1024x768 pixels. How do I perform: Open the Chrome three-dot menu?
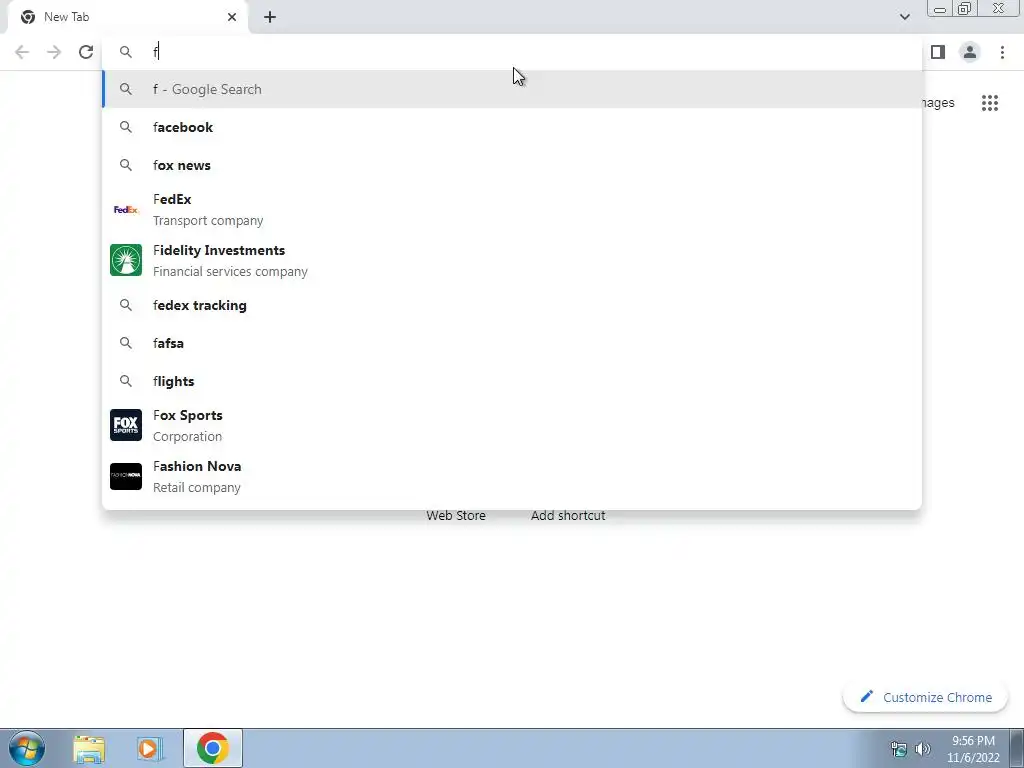pyautogui.click(x=1002, y=52)
